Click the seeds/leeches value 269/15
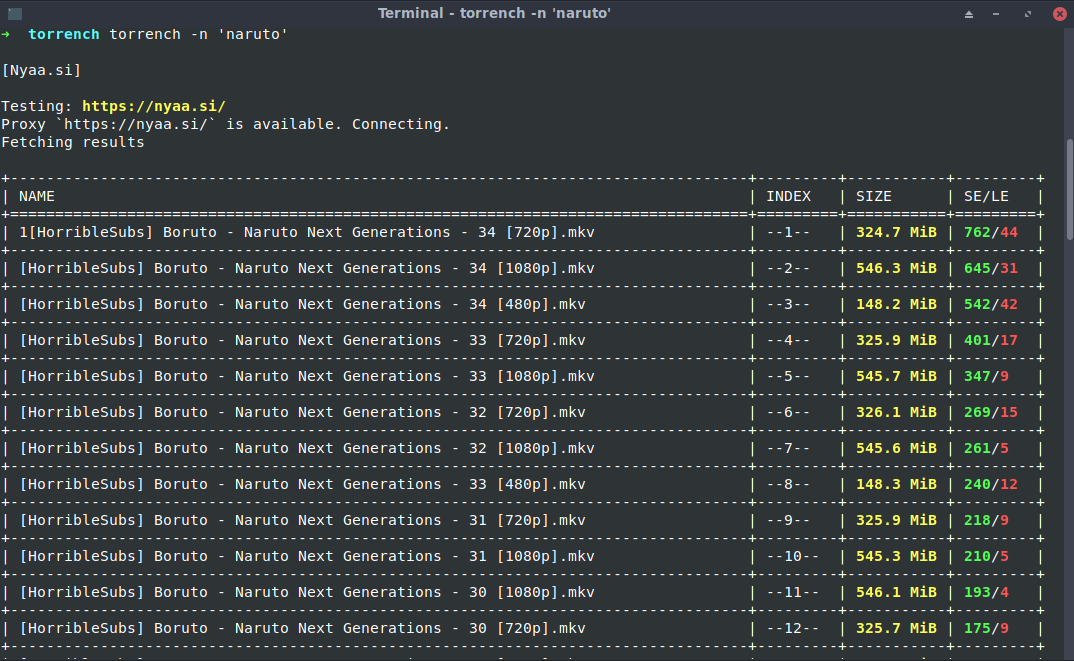This screenshot has width=1074, height=661. tap(990, 412)
